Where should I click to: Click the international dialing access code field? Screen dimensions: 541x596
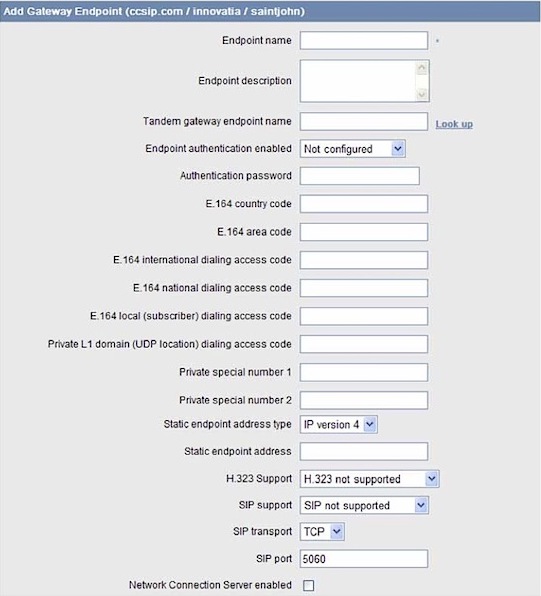coord(363,260)
